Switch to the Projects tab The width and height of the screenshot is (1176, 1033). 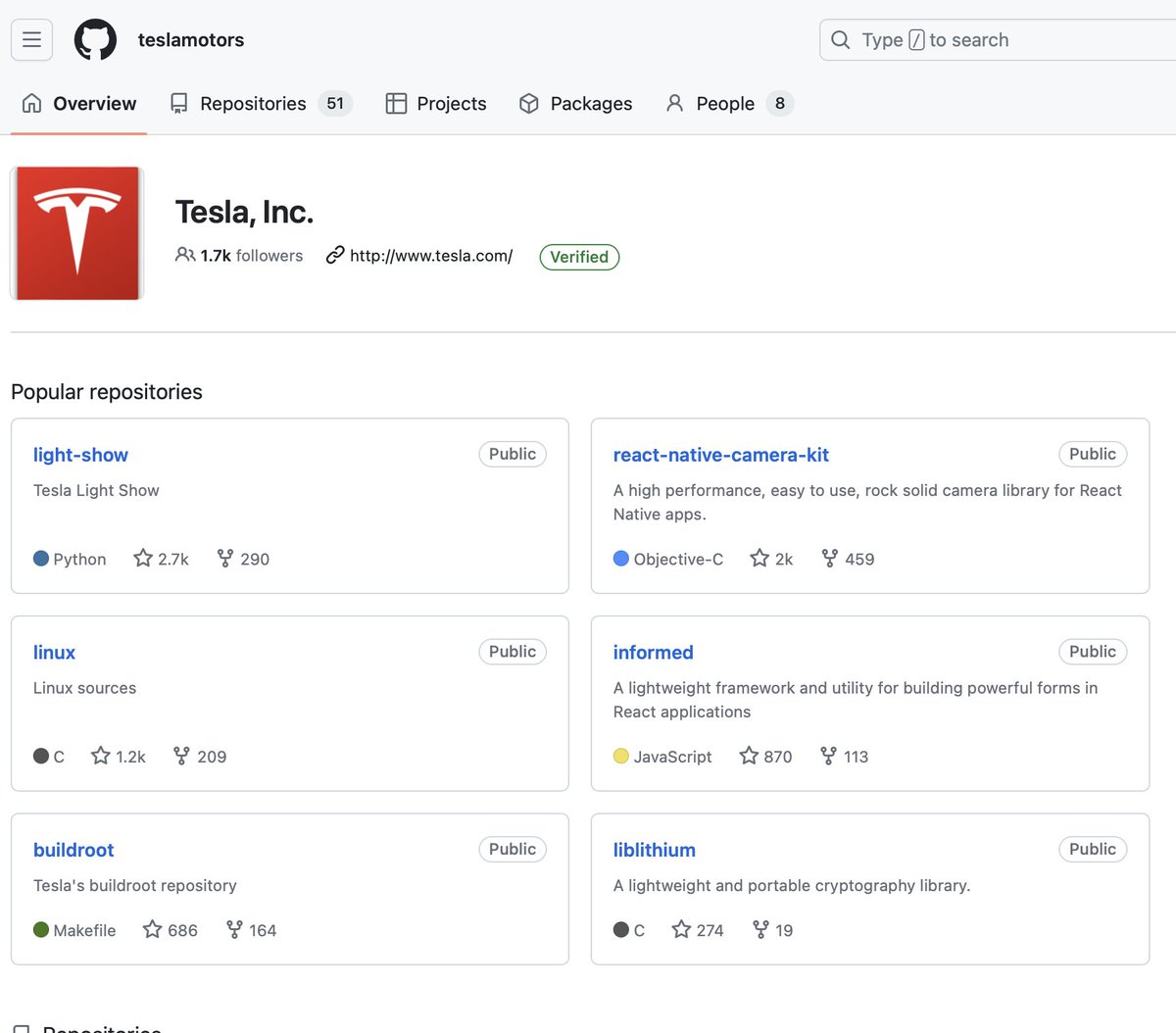pos(436,104)
